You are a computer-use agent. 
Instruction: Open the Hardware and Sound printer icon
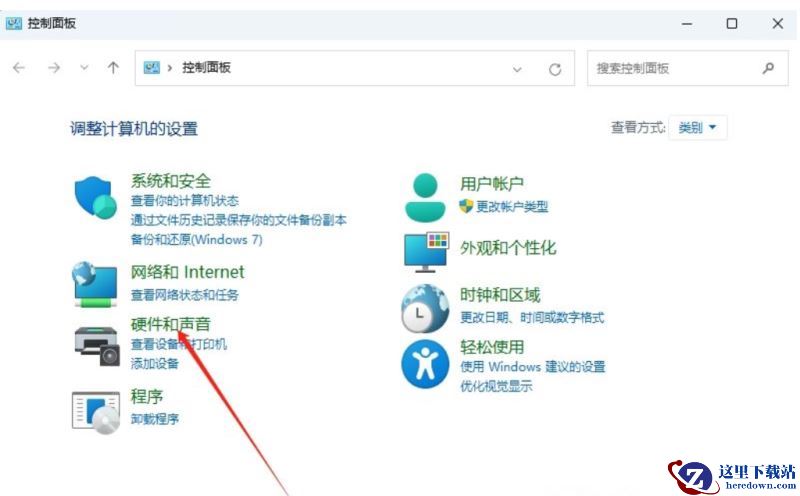tap(97, 346)
